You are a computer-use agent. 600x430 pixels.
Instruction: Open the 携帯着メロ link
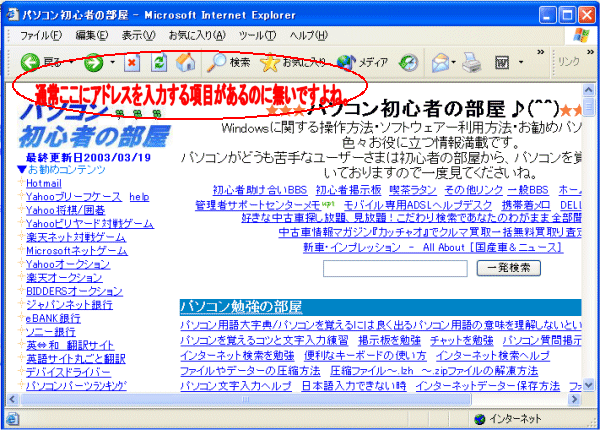pos(526,205)
